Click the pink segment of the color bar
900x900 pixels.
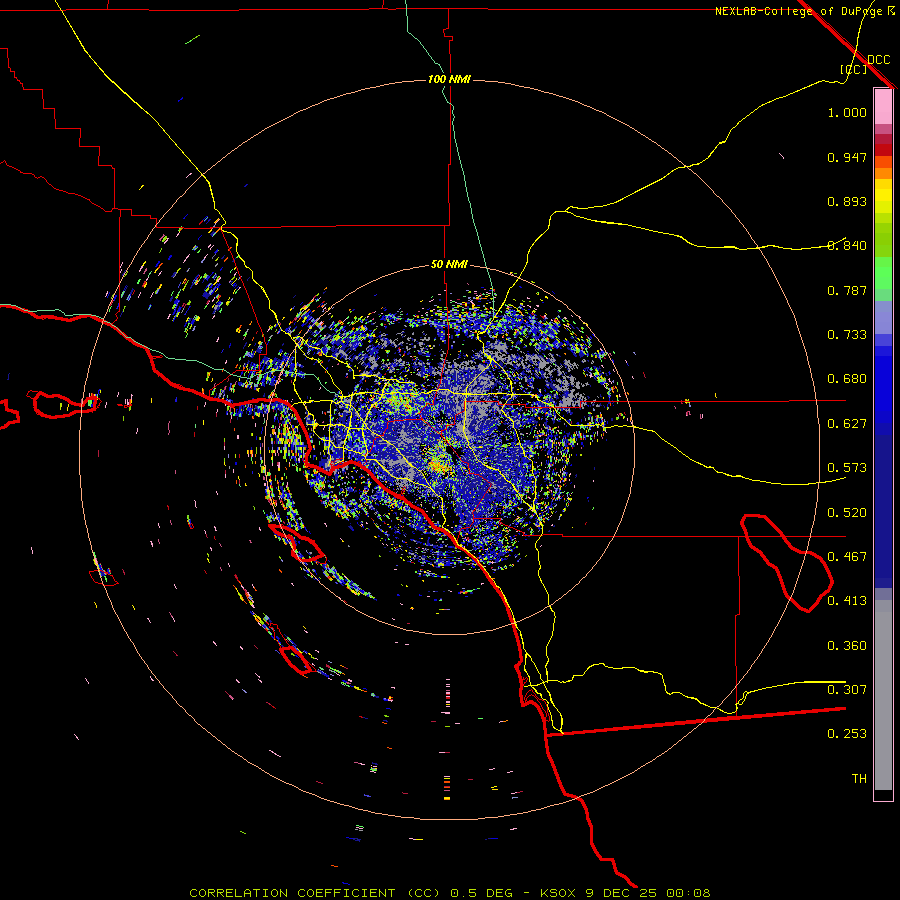883,107
